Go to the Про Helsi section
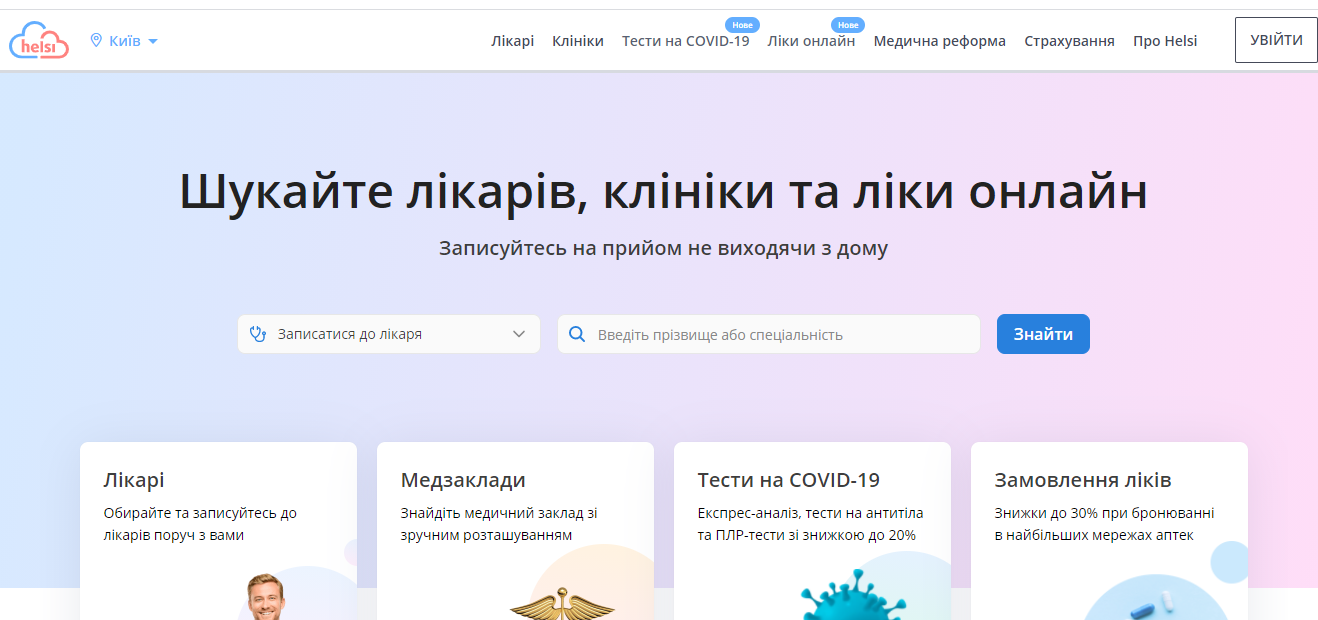Image resolution: width=1318 pixels, height=620 pixels. (1164, 41)
